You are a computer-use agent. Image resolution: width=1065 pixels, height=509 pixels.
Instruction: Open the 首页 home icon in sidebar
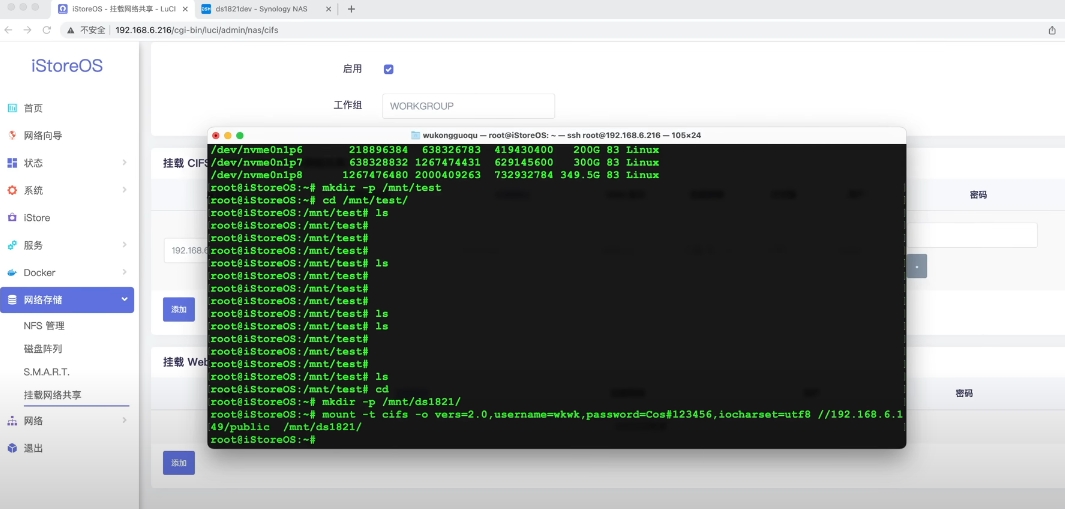tap(12, 108)
